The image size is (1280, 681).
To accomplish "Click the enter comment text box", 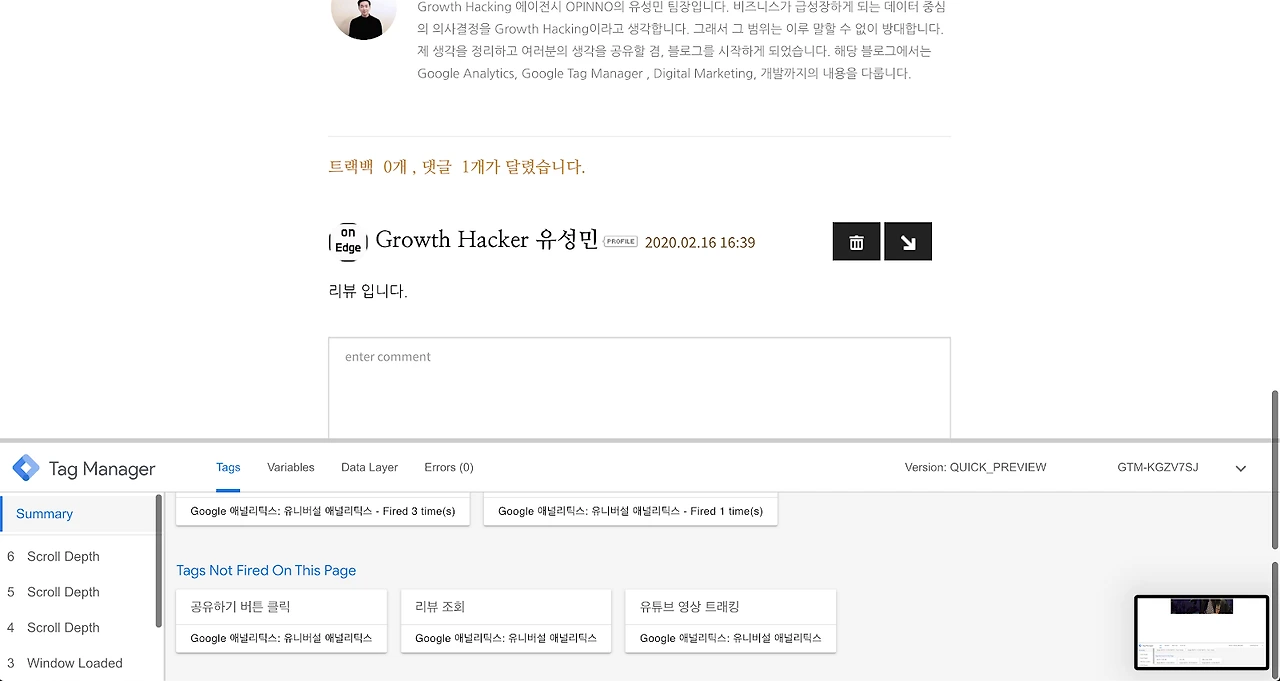I will (639, 388).
